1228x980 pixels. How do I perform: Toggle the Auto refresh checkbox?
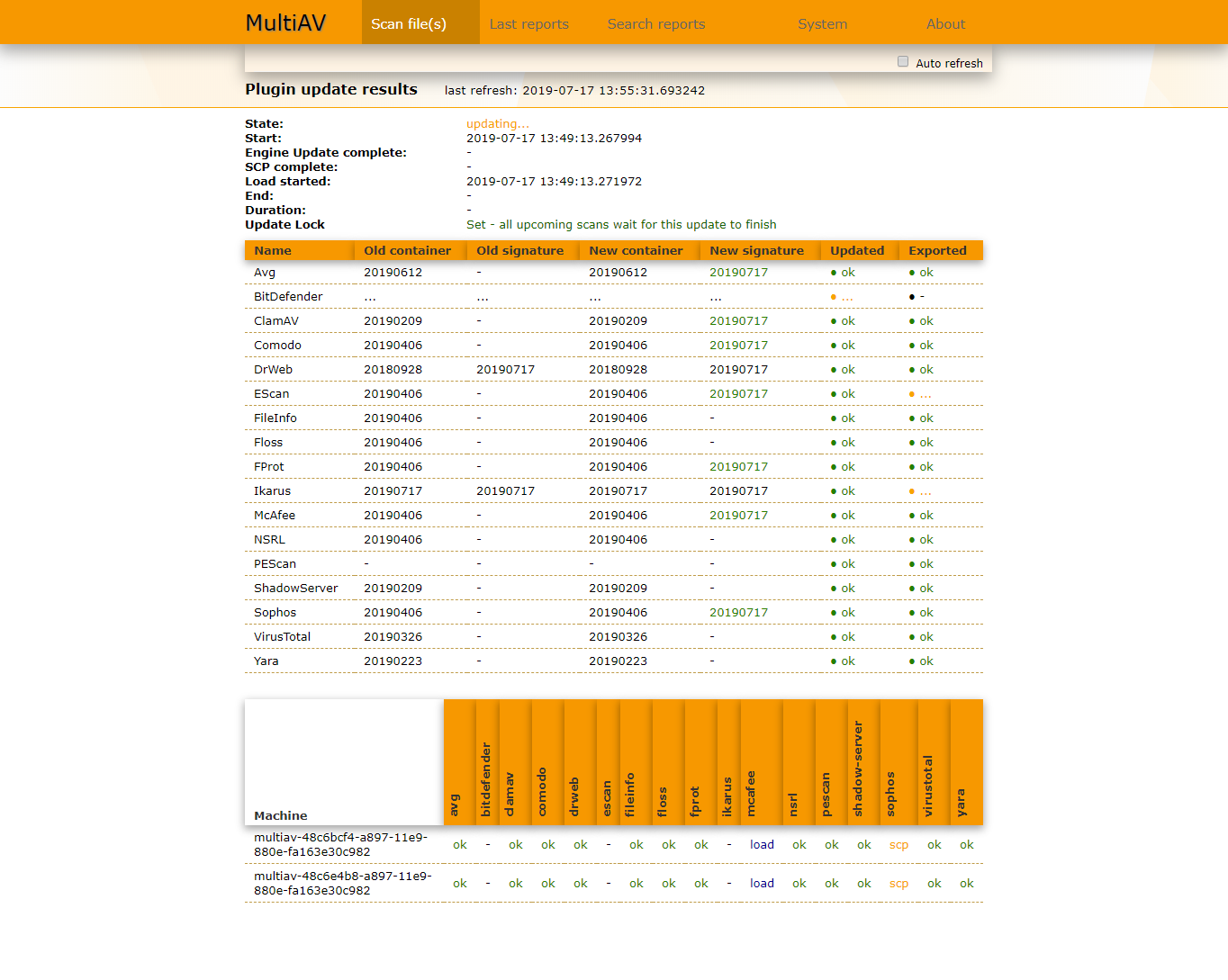click(903, 62)
